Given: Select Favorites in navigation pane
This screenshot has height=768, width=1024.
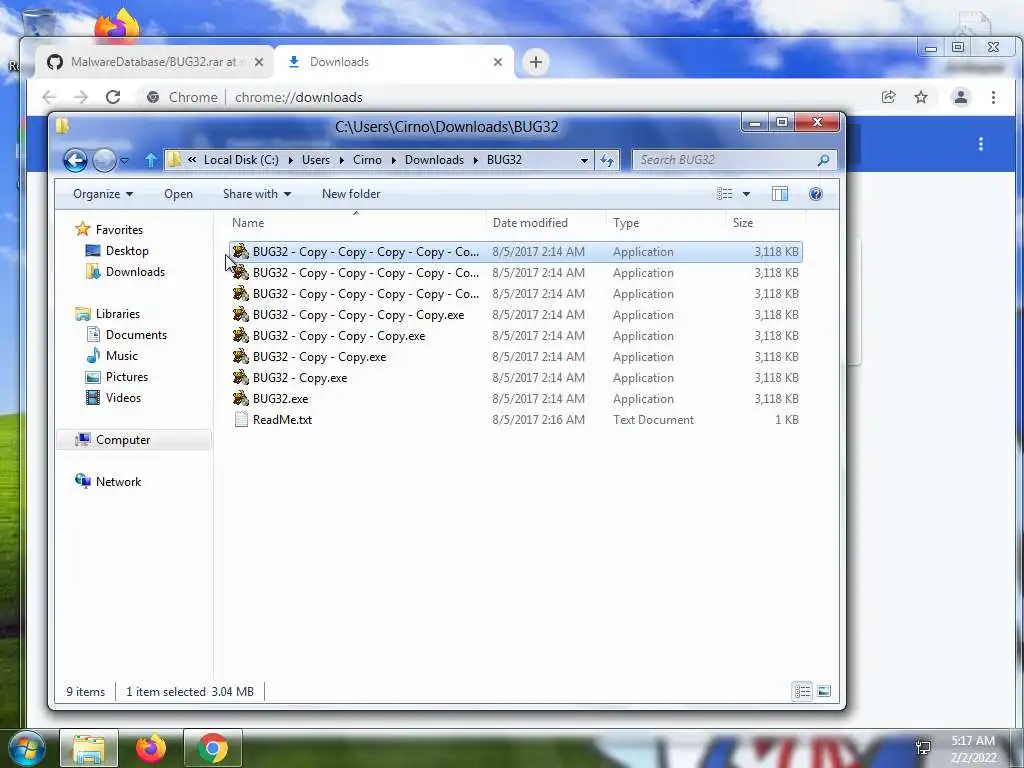Looking at the screenshot, I should coord(119,230).
